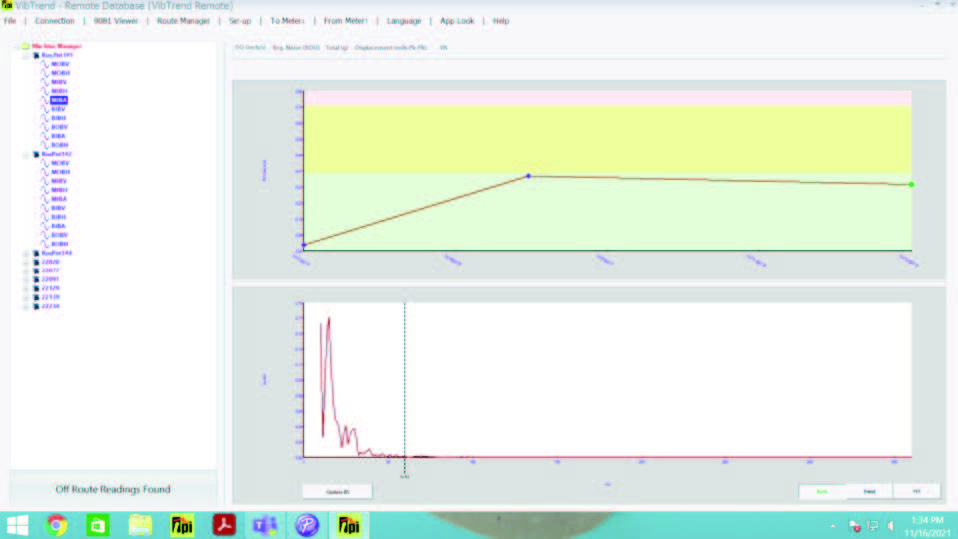Open the 9081 Viewer menu
Viewport: 958px width, 539px height.
point(116,21)
